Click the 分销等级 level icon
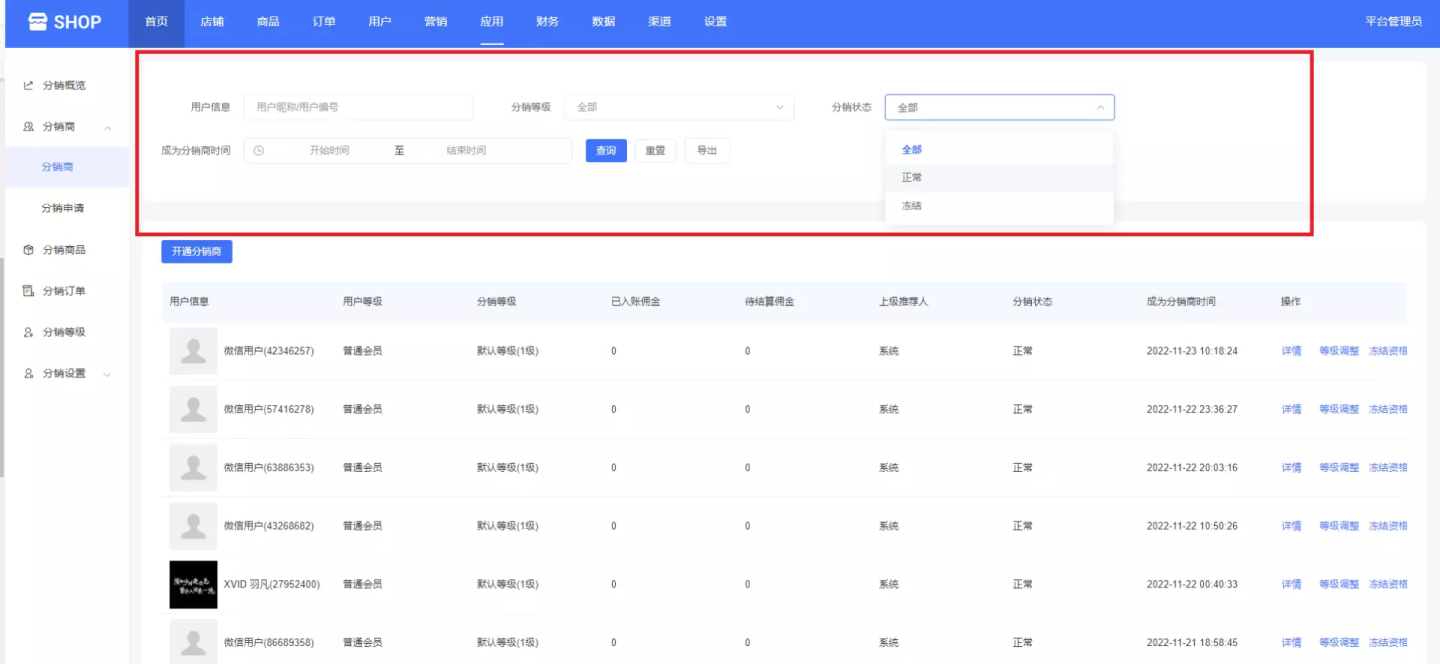Image resolution: width=1440 pixels, height=664 pixels. (x=28, y=332)
